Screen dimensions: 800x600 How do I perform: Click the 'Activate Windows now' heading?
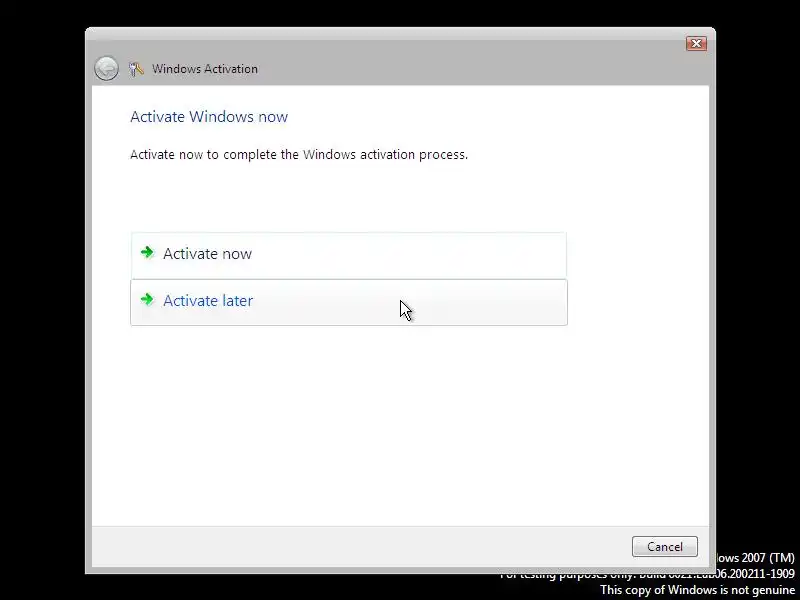coord(209,117)
